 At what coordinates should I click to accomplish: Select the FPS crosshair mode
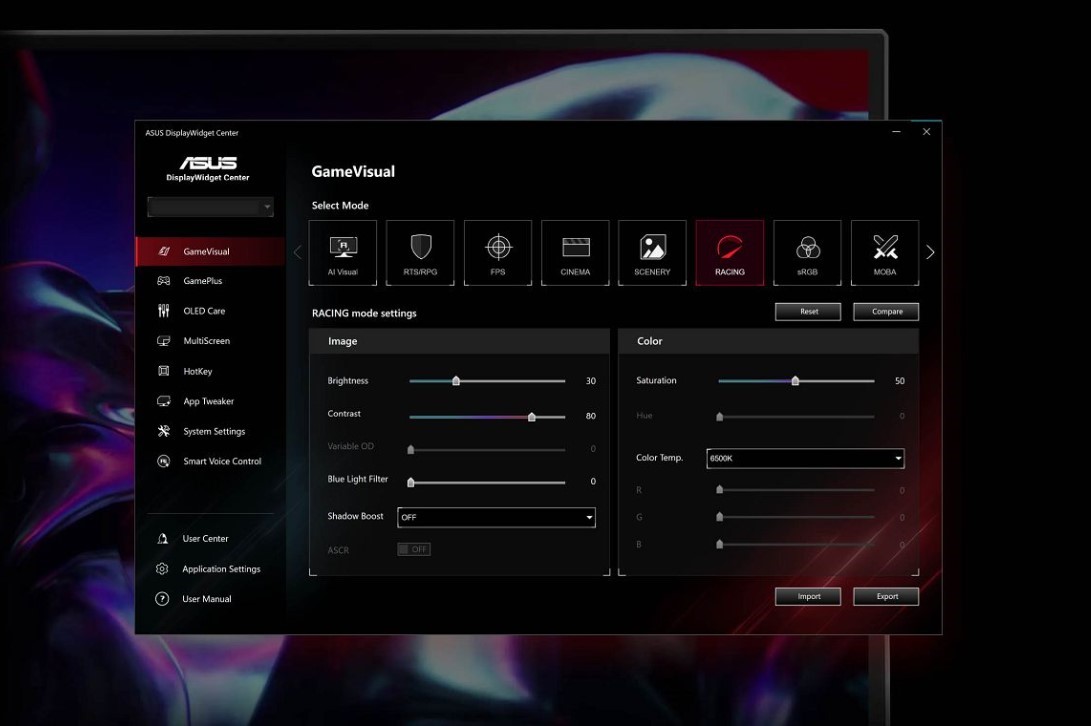pyautogui.click(x=497, y=253)
